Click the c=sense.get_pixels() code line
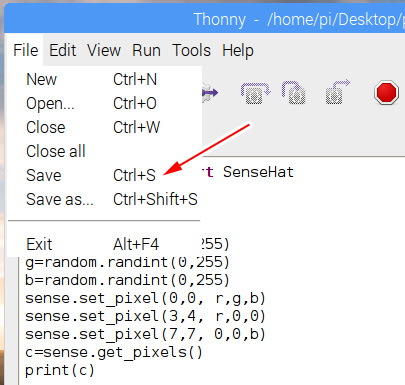Screen dimensions: 405x385 pyautogui.click(x=114, y=352)
